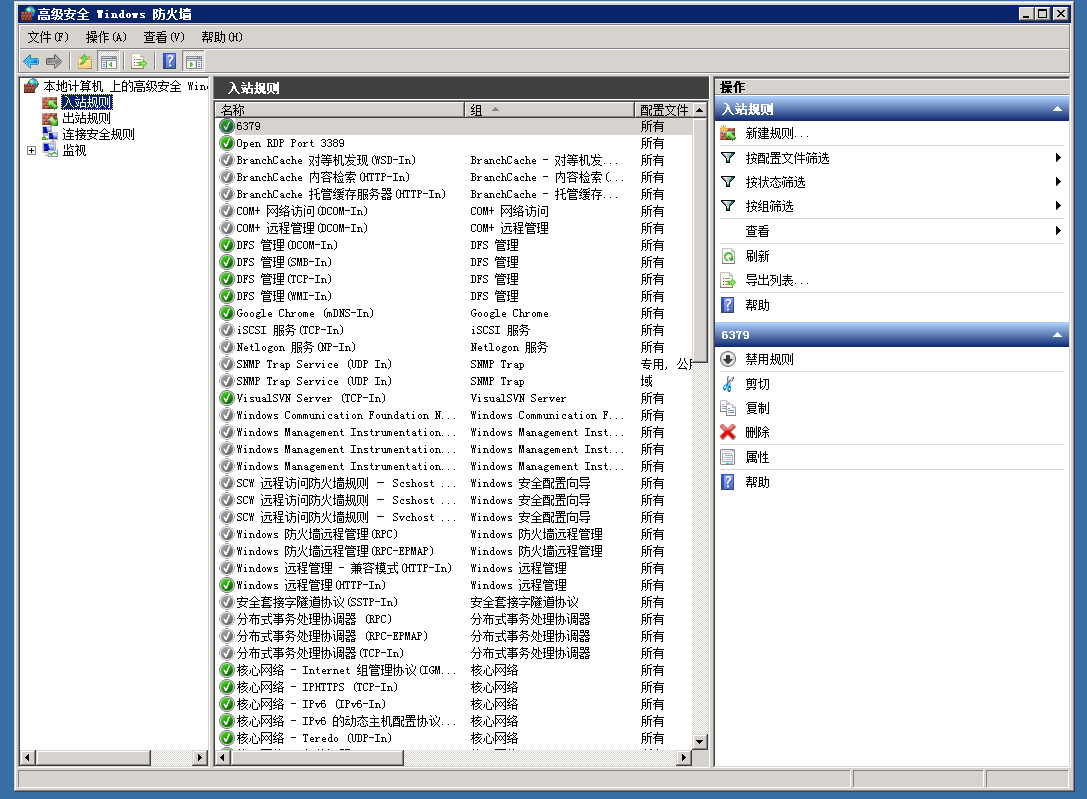Click the red 删除 X icon
Viewport: 1087px width, 799px height.
click(728, 432)
